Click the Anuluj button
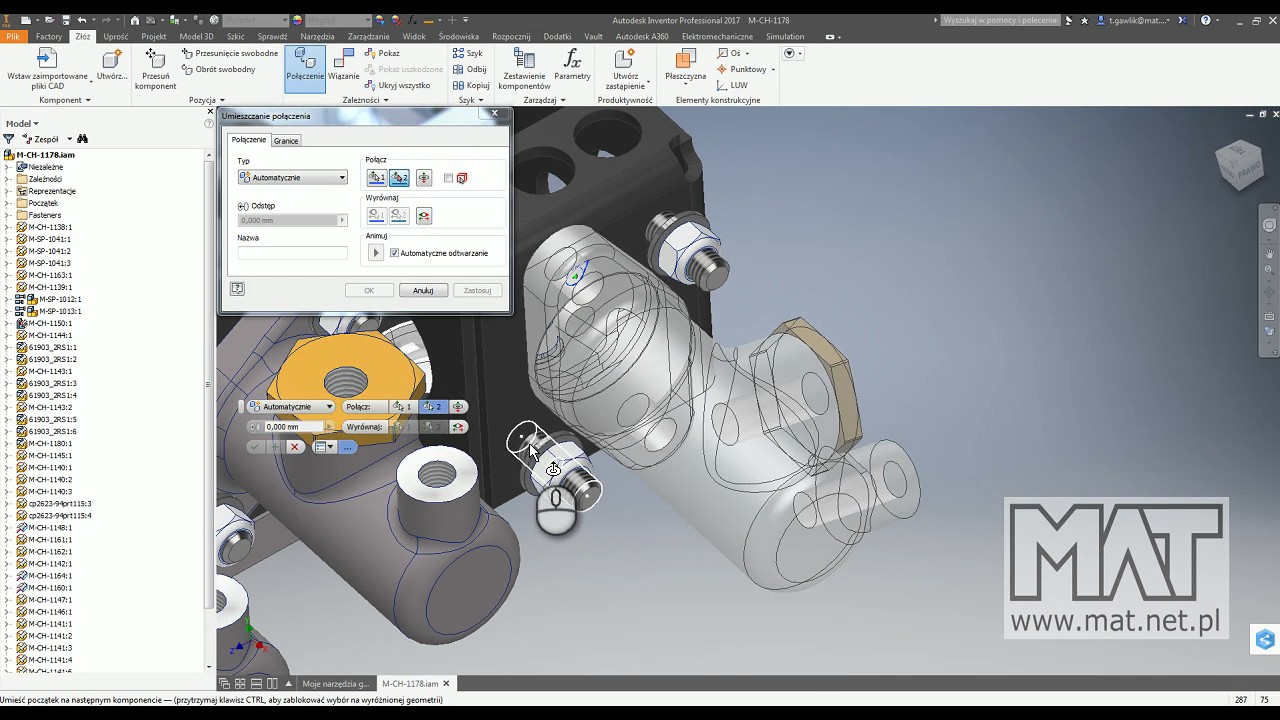 423,290
